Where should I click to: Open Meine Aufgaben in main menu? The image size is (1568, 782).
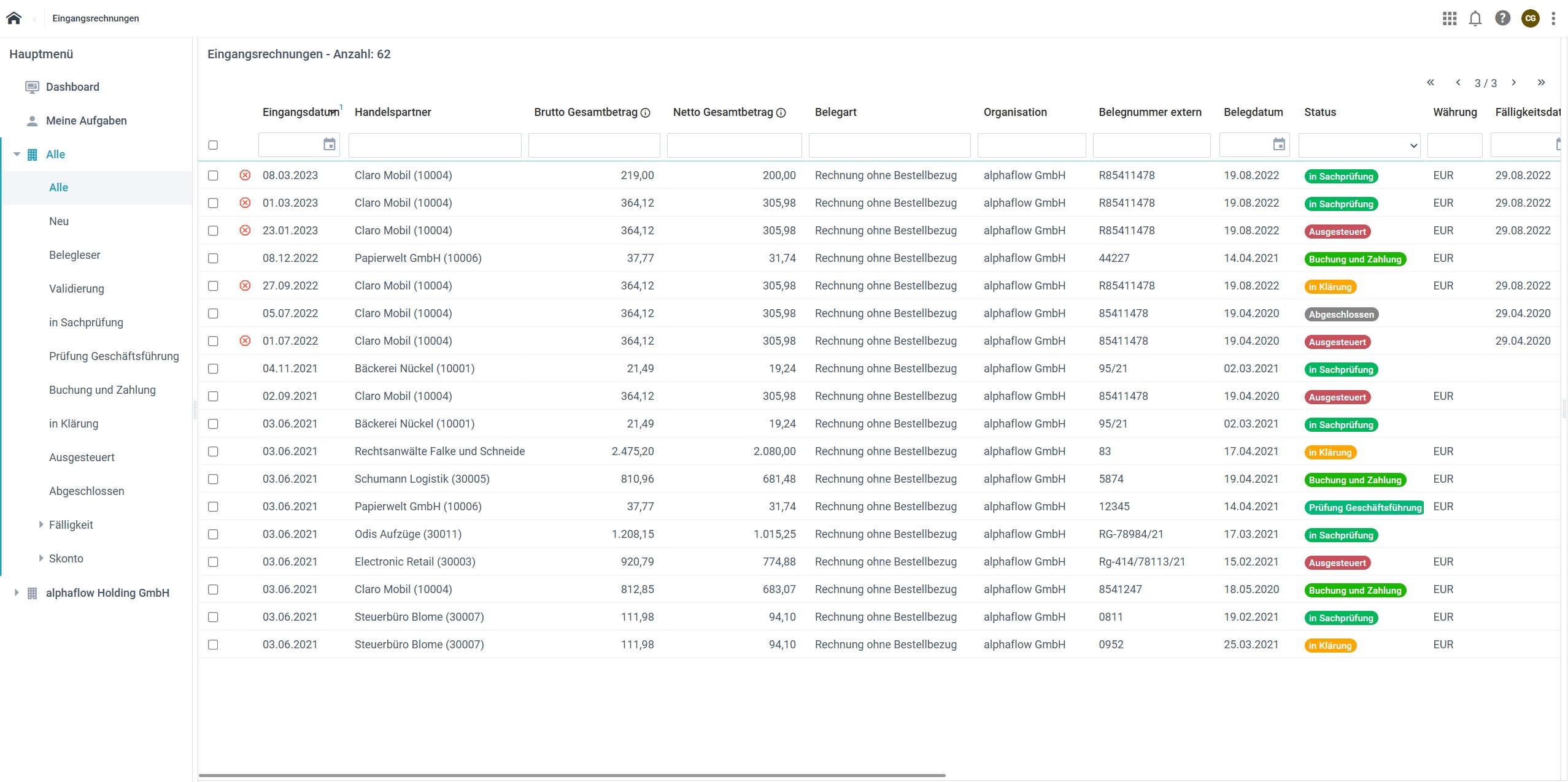coord(86,121)
